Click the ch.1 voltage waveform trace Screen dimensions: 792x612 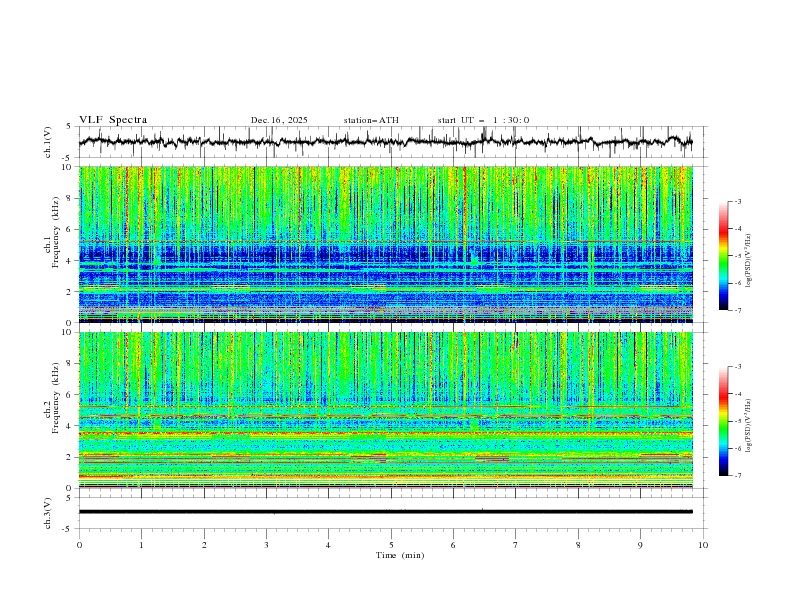pyautogui.click(x=385, y=142)
